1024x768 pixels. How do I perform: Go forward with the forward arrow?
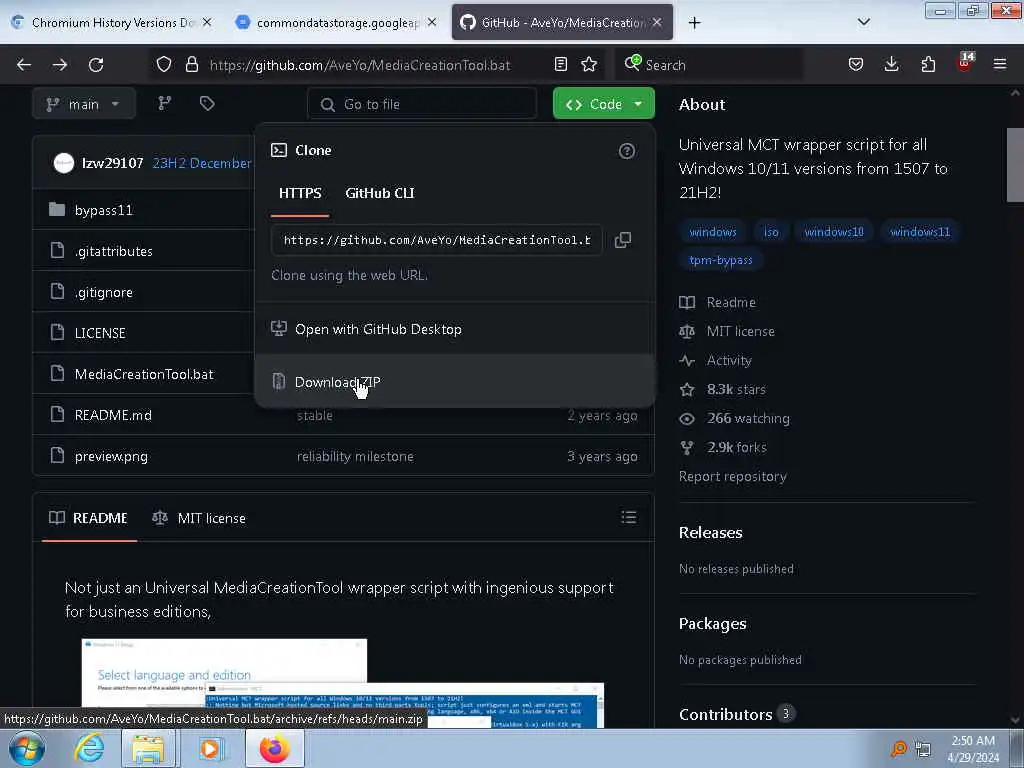pyautogui.click(x=60, y=65)
